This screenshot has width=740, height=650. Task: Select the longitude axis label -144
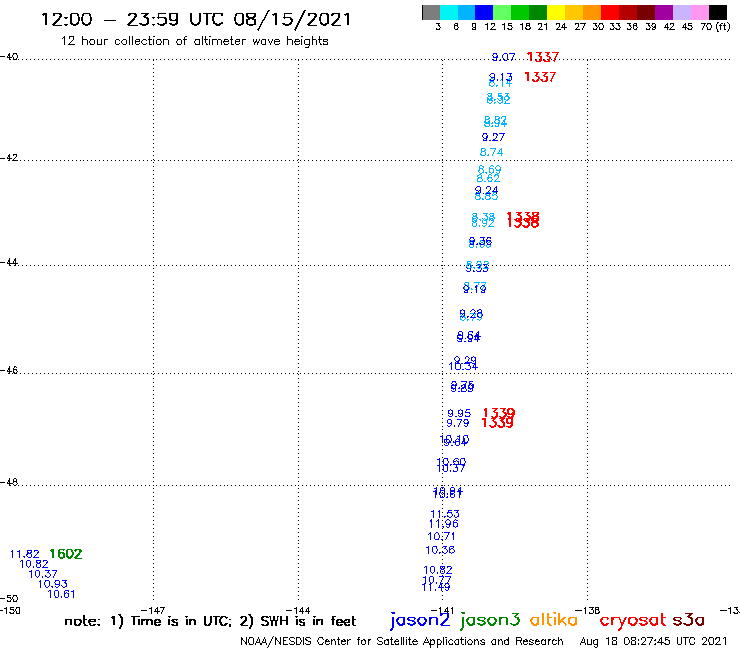(298, 611)
